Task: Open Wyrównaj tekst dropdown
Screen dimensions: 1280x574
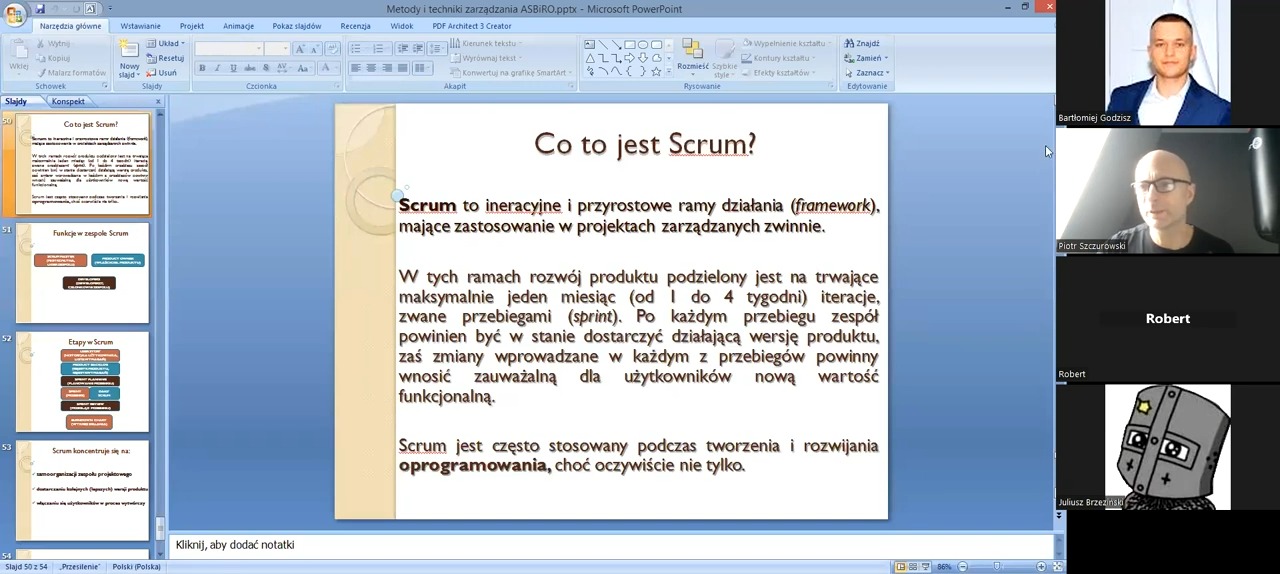Action: tap(485, 58)
